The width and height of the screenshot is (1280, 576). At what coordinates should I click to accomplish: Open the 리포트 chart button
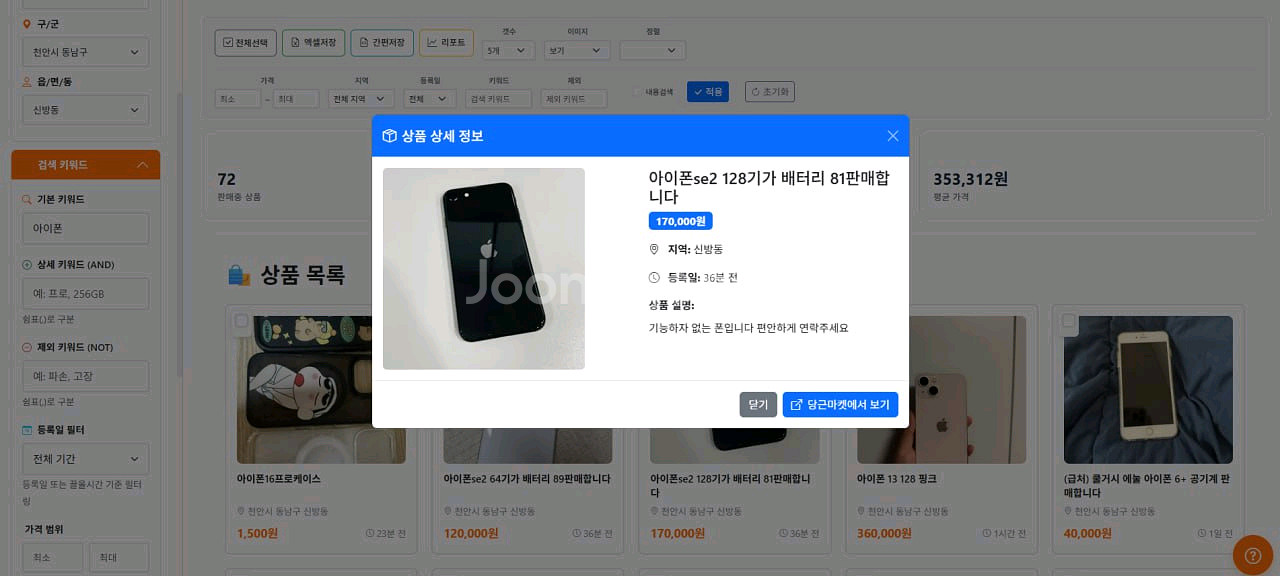point(446,43)
